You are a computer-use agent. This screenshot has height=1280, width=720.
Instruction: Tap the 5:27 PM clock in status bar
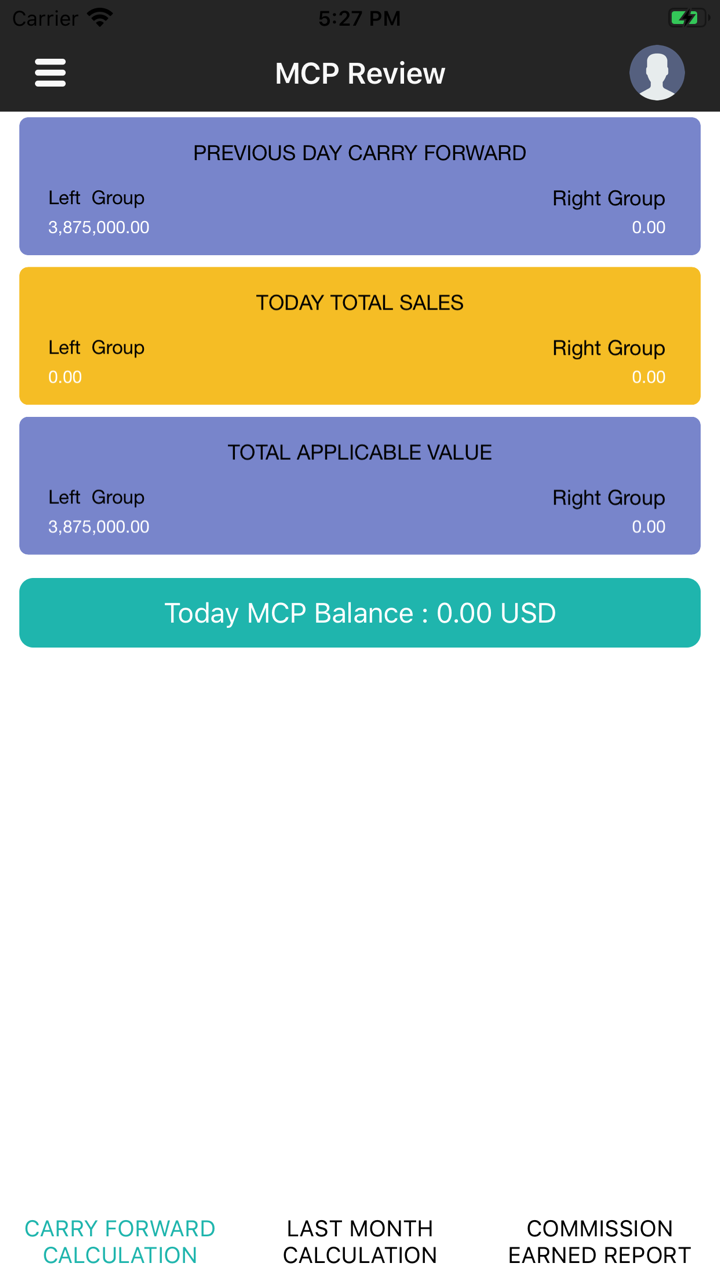[x=360, y=18]
